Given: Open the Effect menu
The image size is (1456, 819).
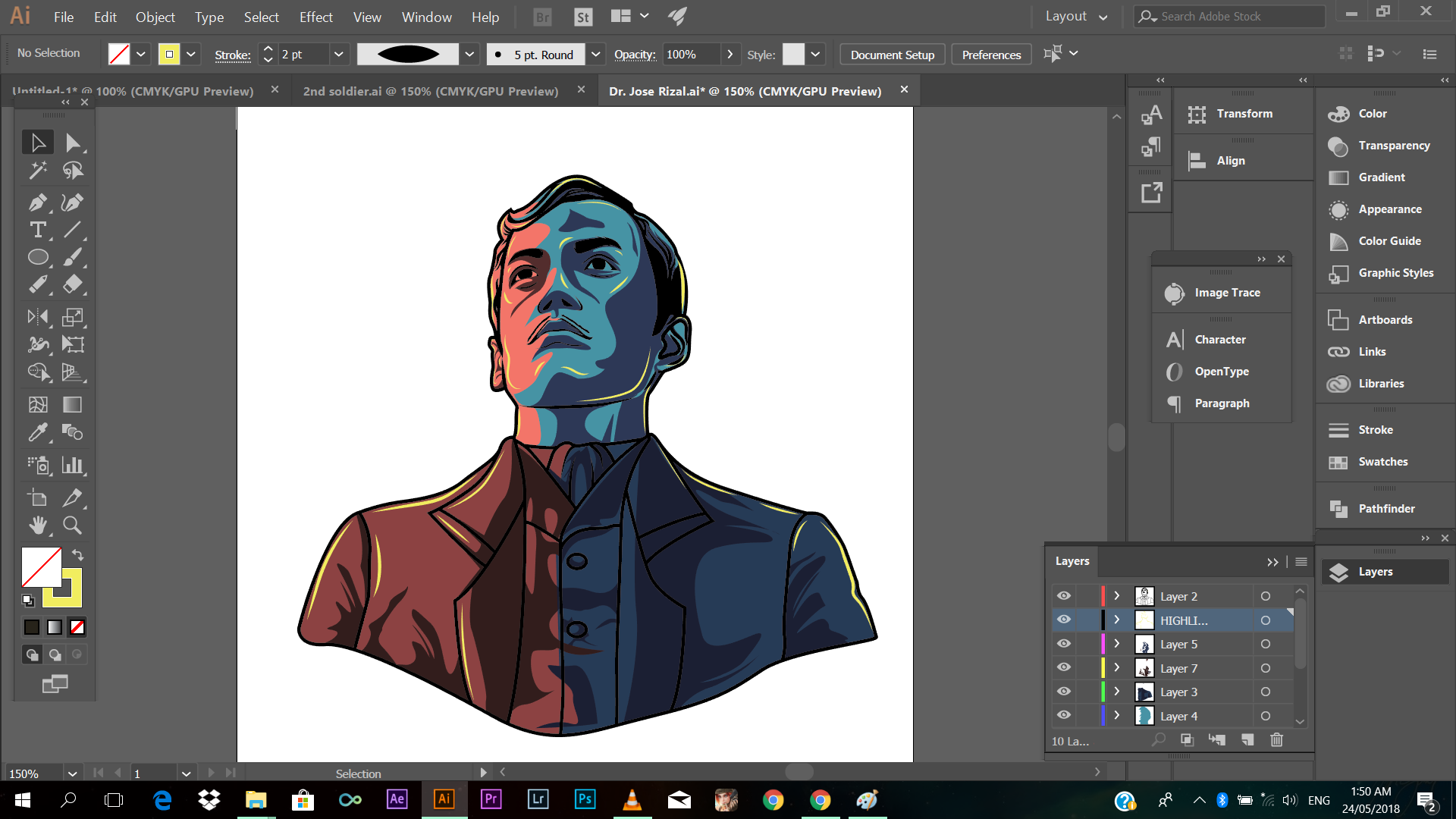Looking at the screenshot, I should pyautogui.click(x=316, y=17).
